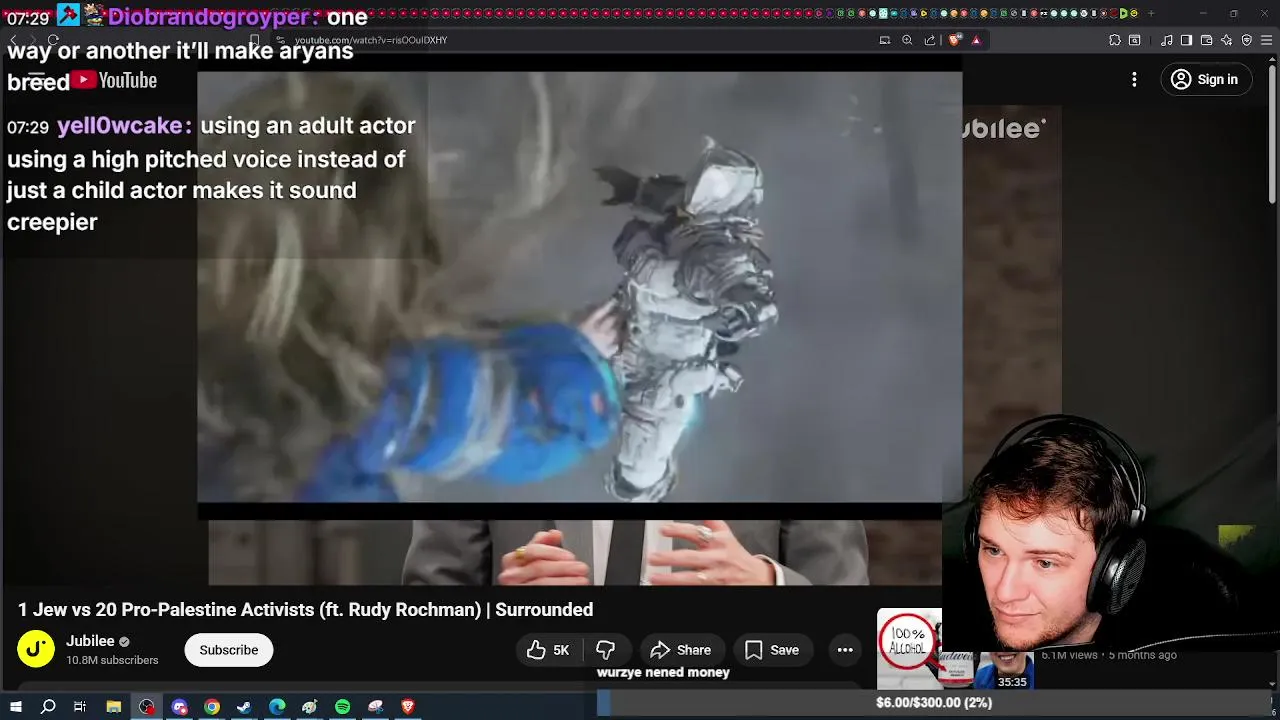Click the browser reload button
The width and height of the screenshot is (1280, 720).
coord(52,40)
